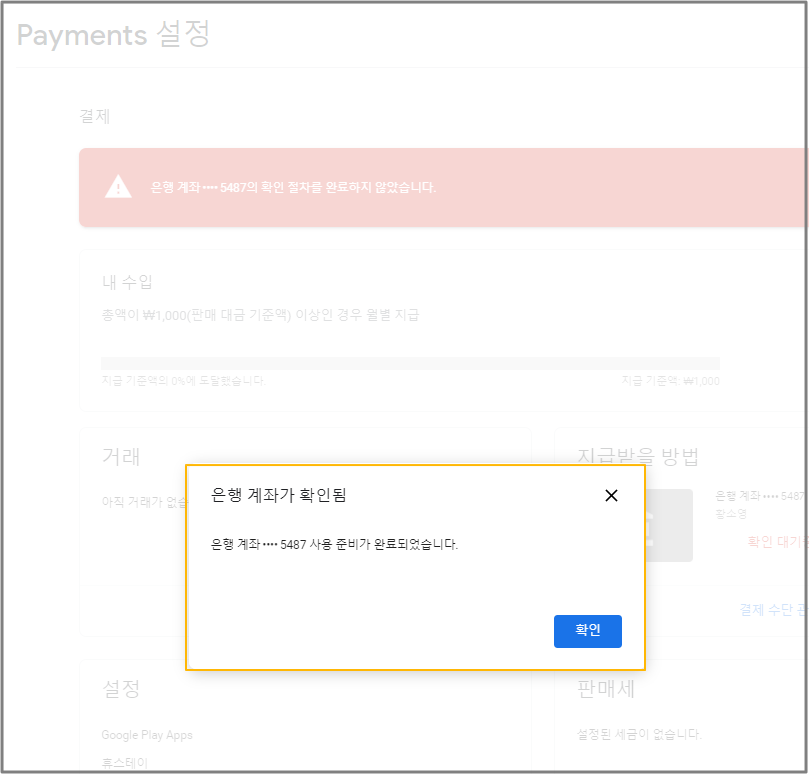Click the 설정 card heading
The height and width of the screenshot is (774, 809).
click(x=121, y=689)
